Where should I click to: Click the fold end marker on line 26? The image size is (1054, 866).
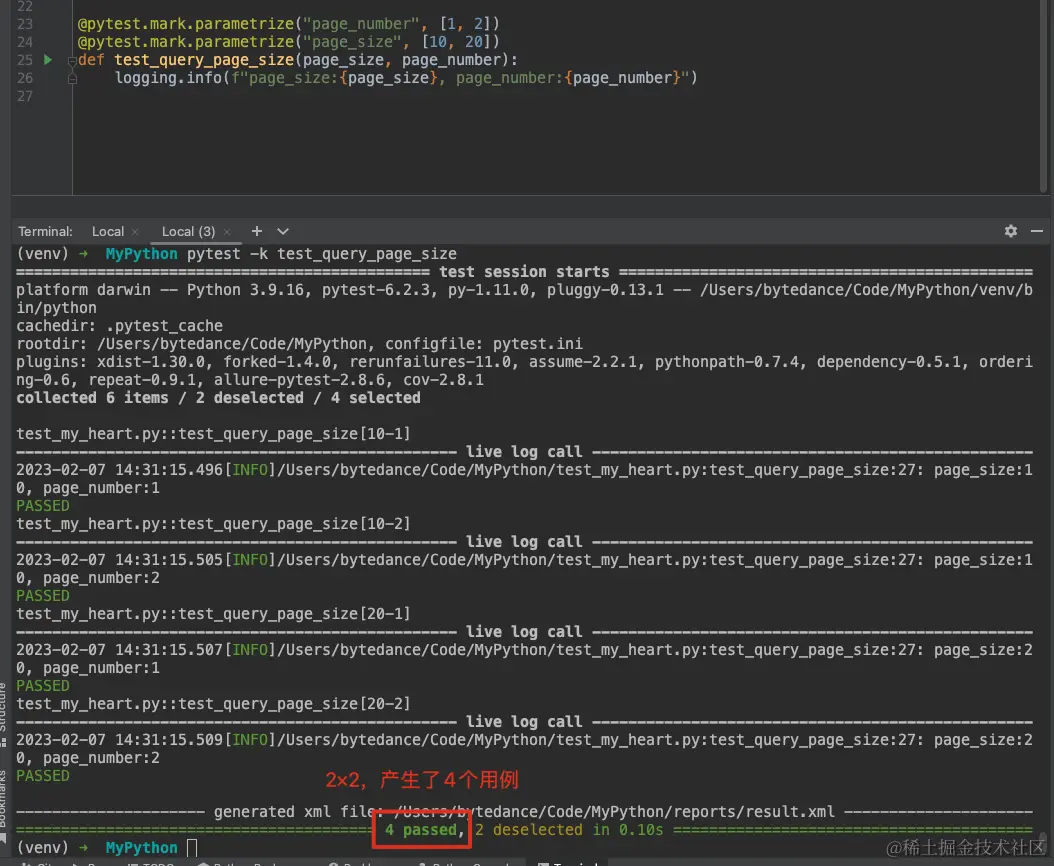click(x=72, y=79)
